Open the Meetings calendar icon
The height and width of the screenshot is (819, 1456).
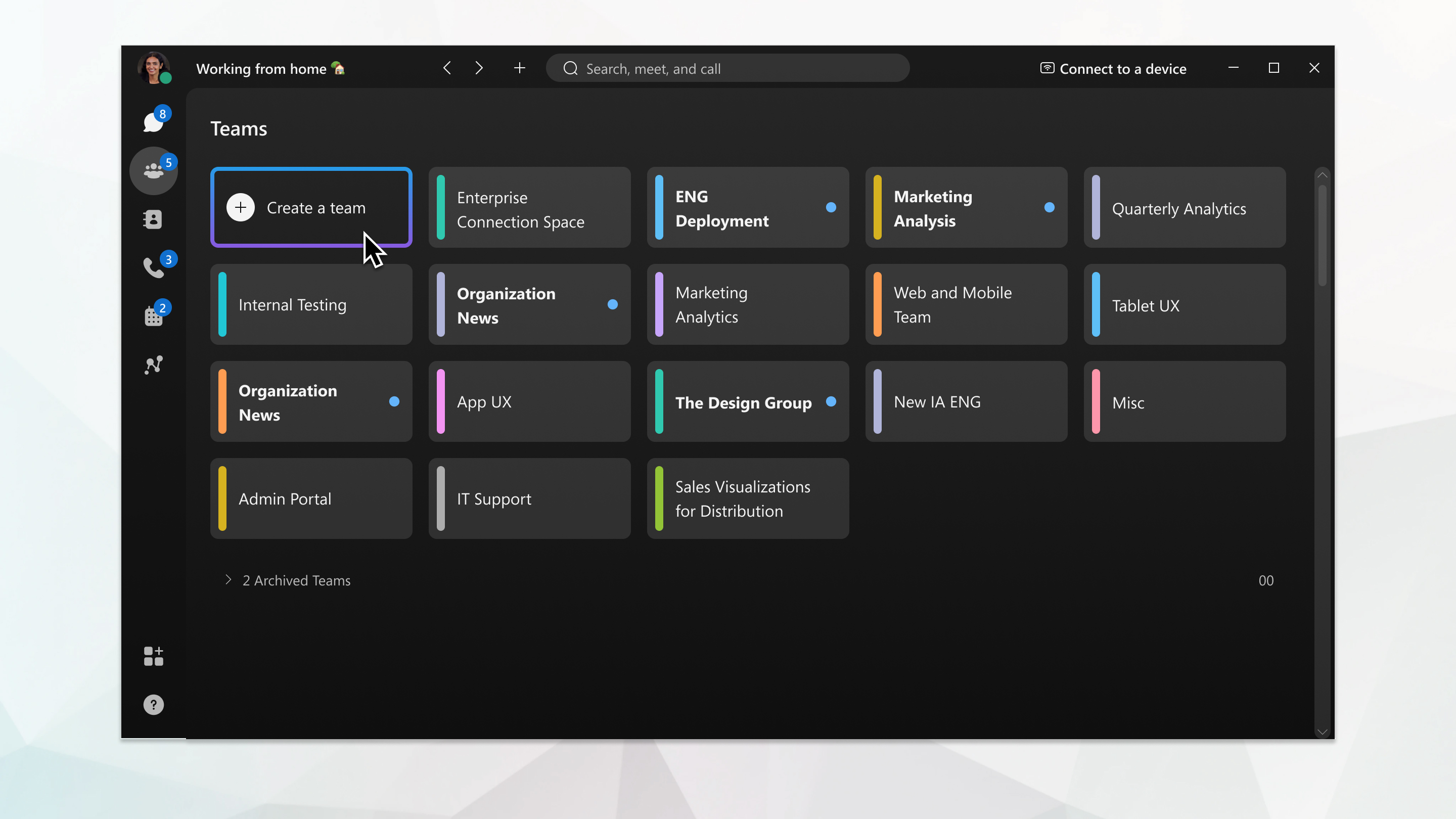point(153,316)
